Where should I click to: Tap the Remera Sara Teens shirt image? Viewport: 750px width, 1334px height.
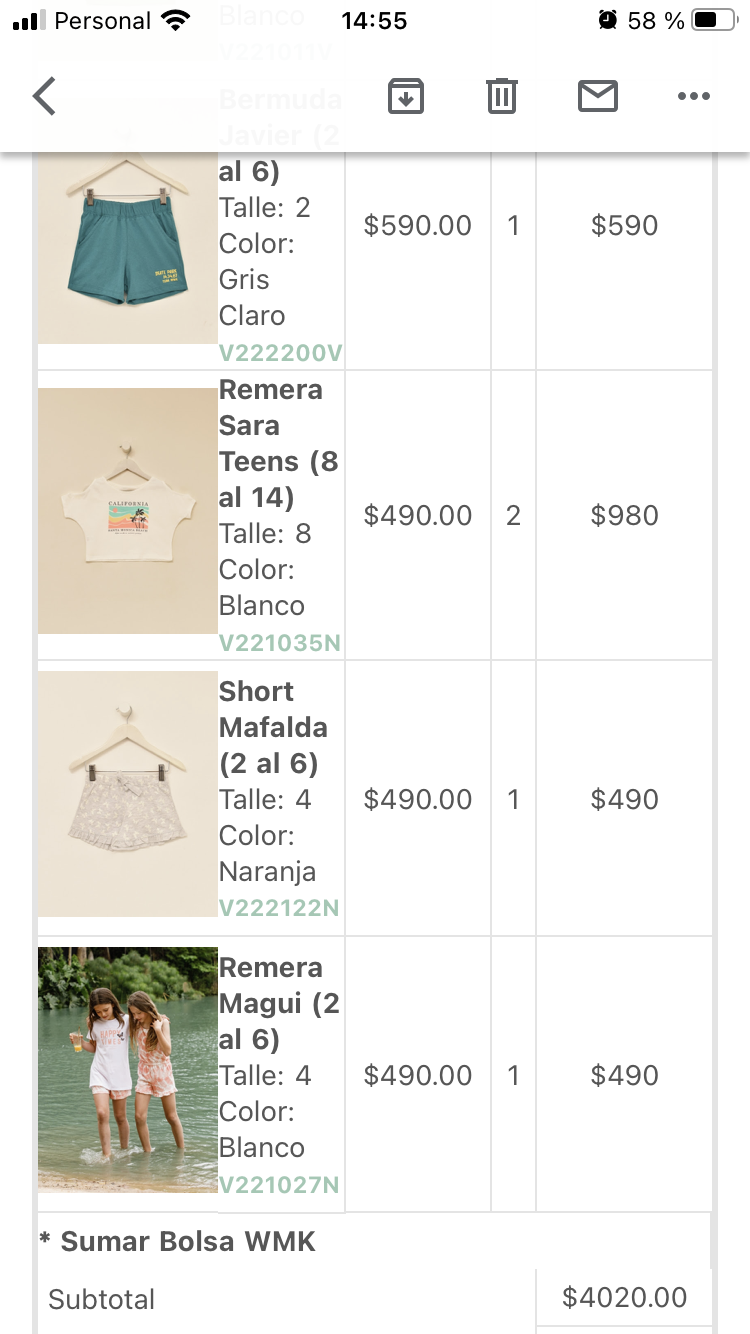(x=127, y=511)
